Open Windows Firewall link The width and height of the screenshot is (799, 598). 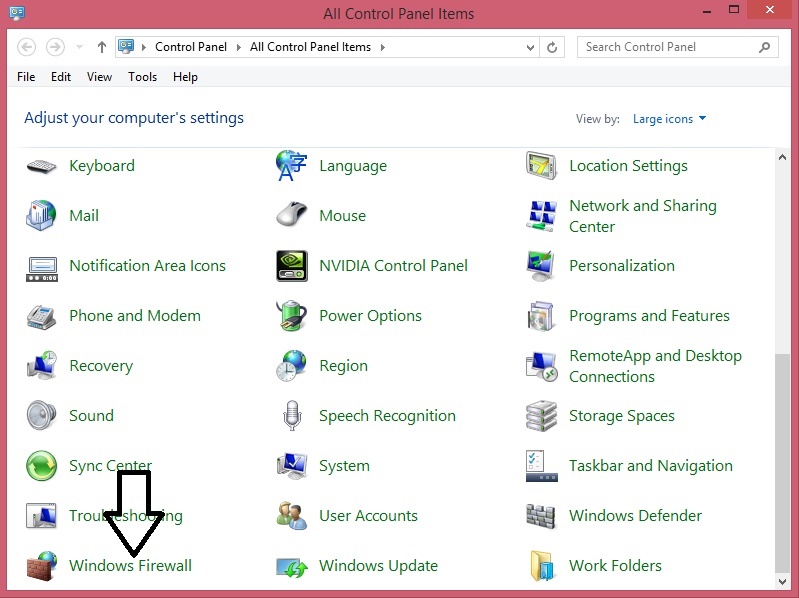click(130, 565)
